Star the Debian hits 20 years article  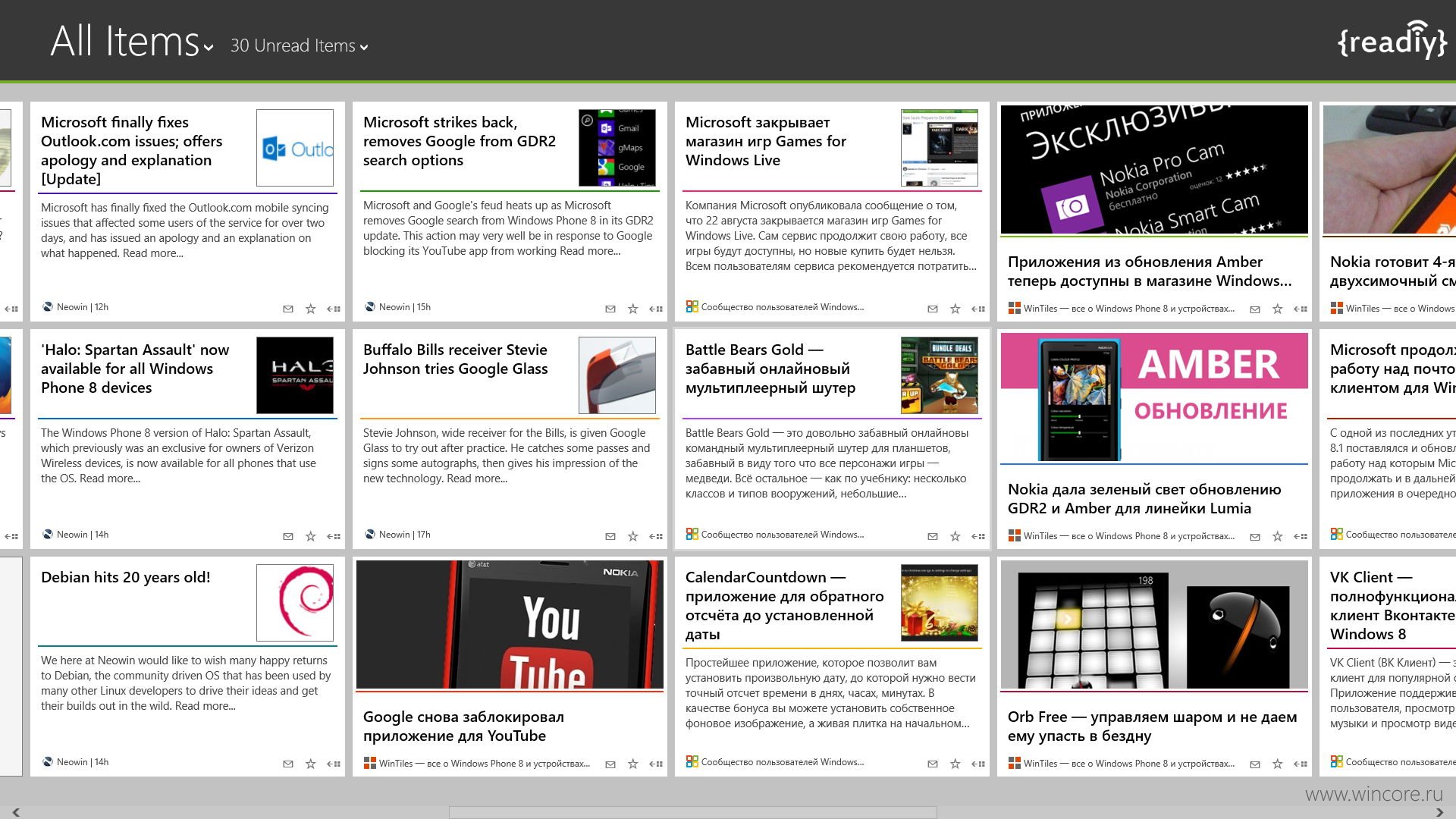tap(310, 764)
